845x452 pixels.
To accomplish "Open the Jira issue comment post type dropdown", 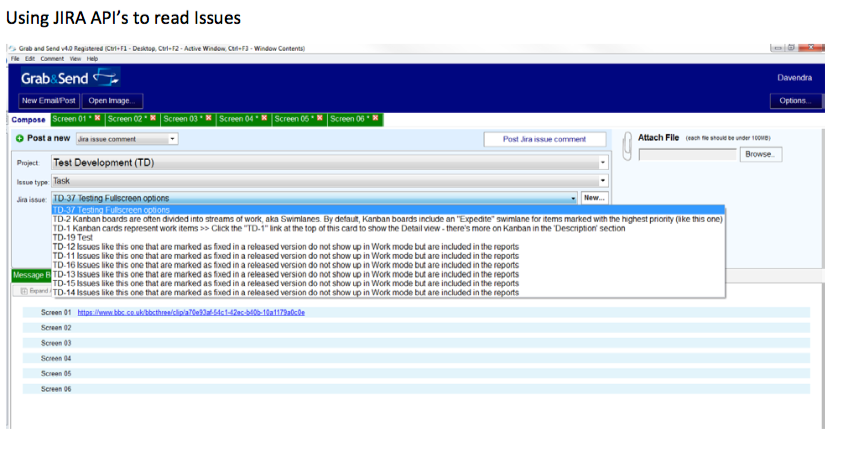I will [127, 139].
